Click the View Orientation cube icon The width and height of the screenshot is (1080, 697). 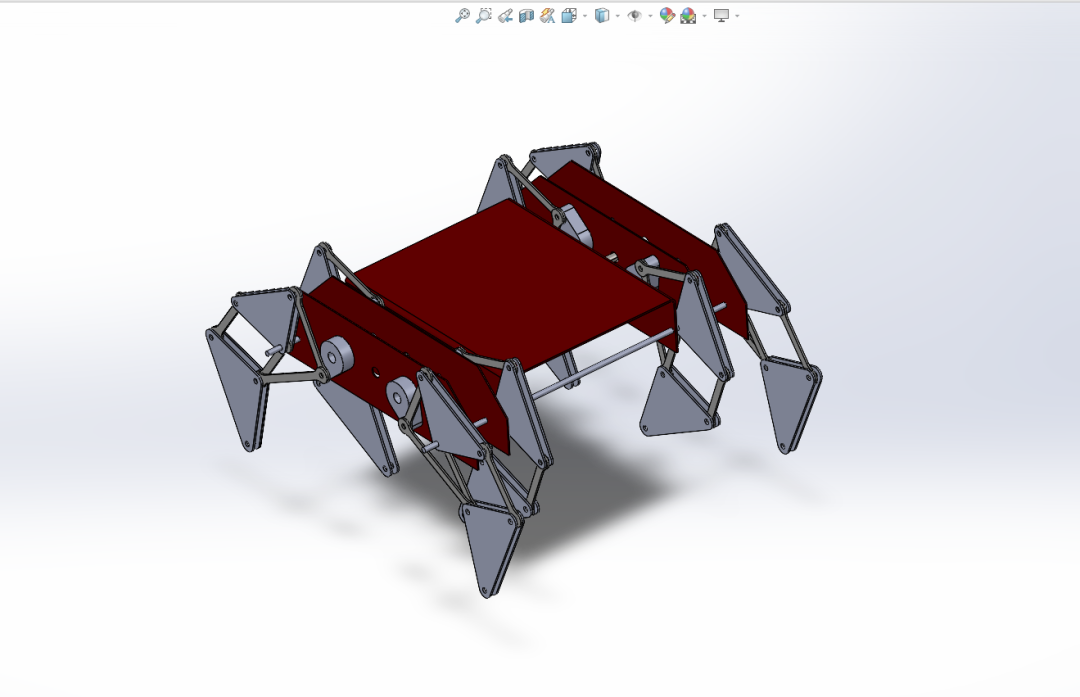(569, 15)
